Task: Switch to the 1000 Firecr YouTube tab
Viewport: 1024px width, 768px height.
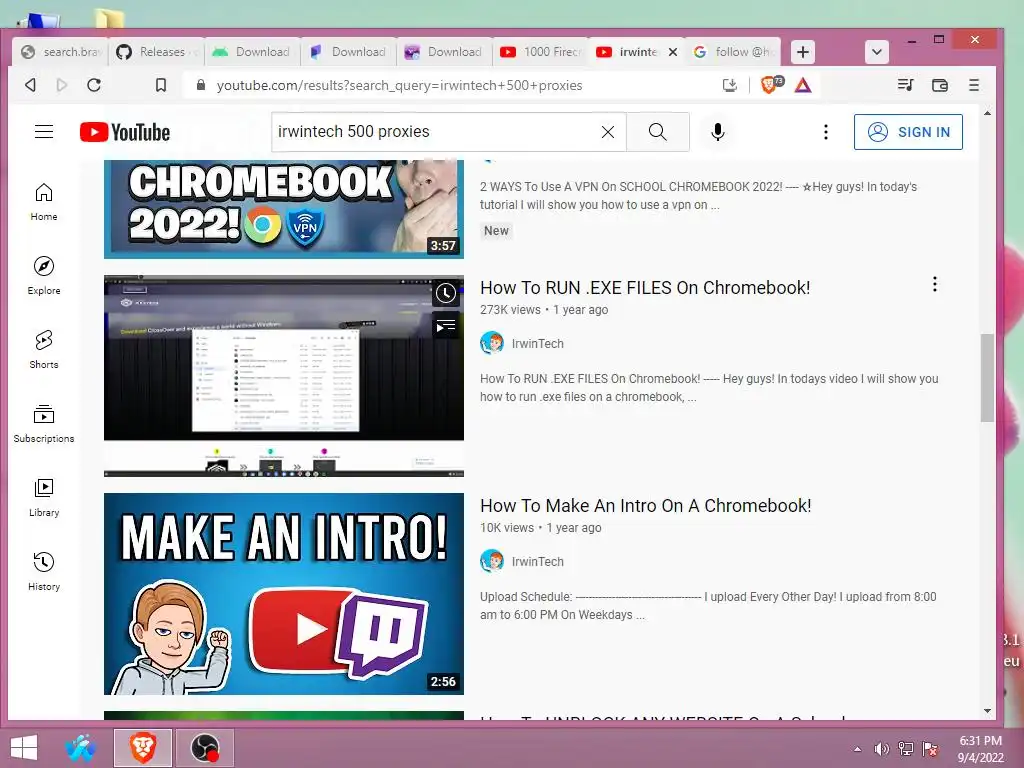Action: (x=541, y=52)
